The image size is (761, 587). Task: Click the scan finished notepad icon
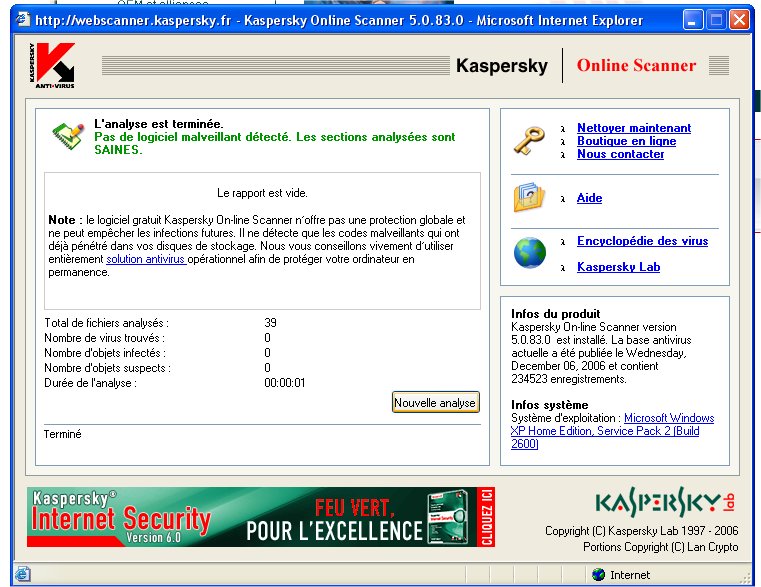pos(68,136)
